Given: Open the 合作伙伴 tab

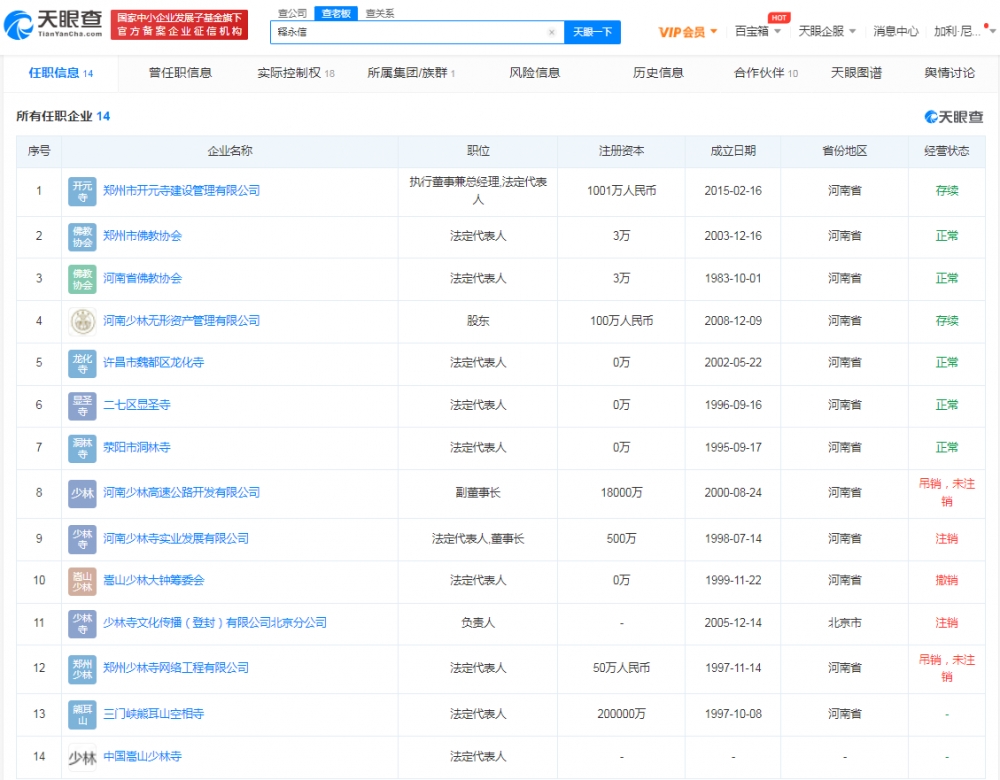Looking at the screenshot, I should pyautogui.click(x=766, y=73).
